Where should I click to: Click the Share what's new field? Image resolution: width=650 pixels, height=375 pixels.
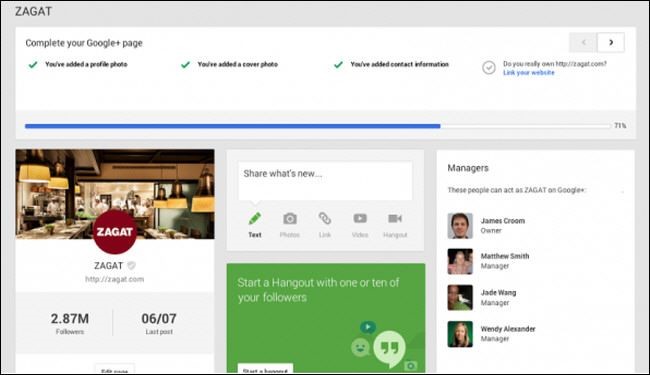click(325, 181)
